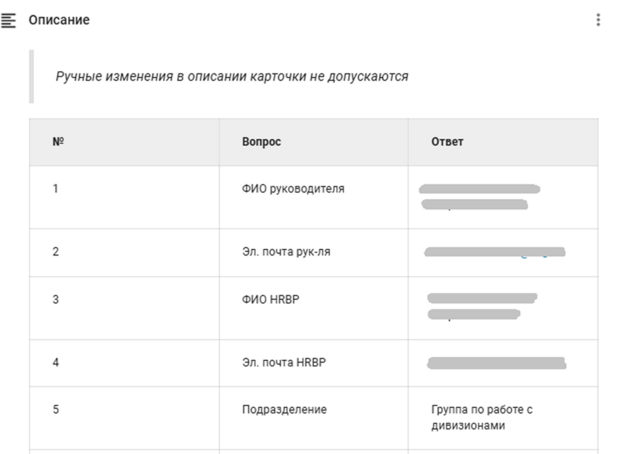Select the ФИО HRBP question cell

[x=314, y=308]
